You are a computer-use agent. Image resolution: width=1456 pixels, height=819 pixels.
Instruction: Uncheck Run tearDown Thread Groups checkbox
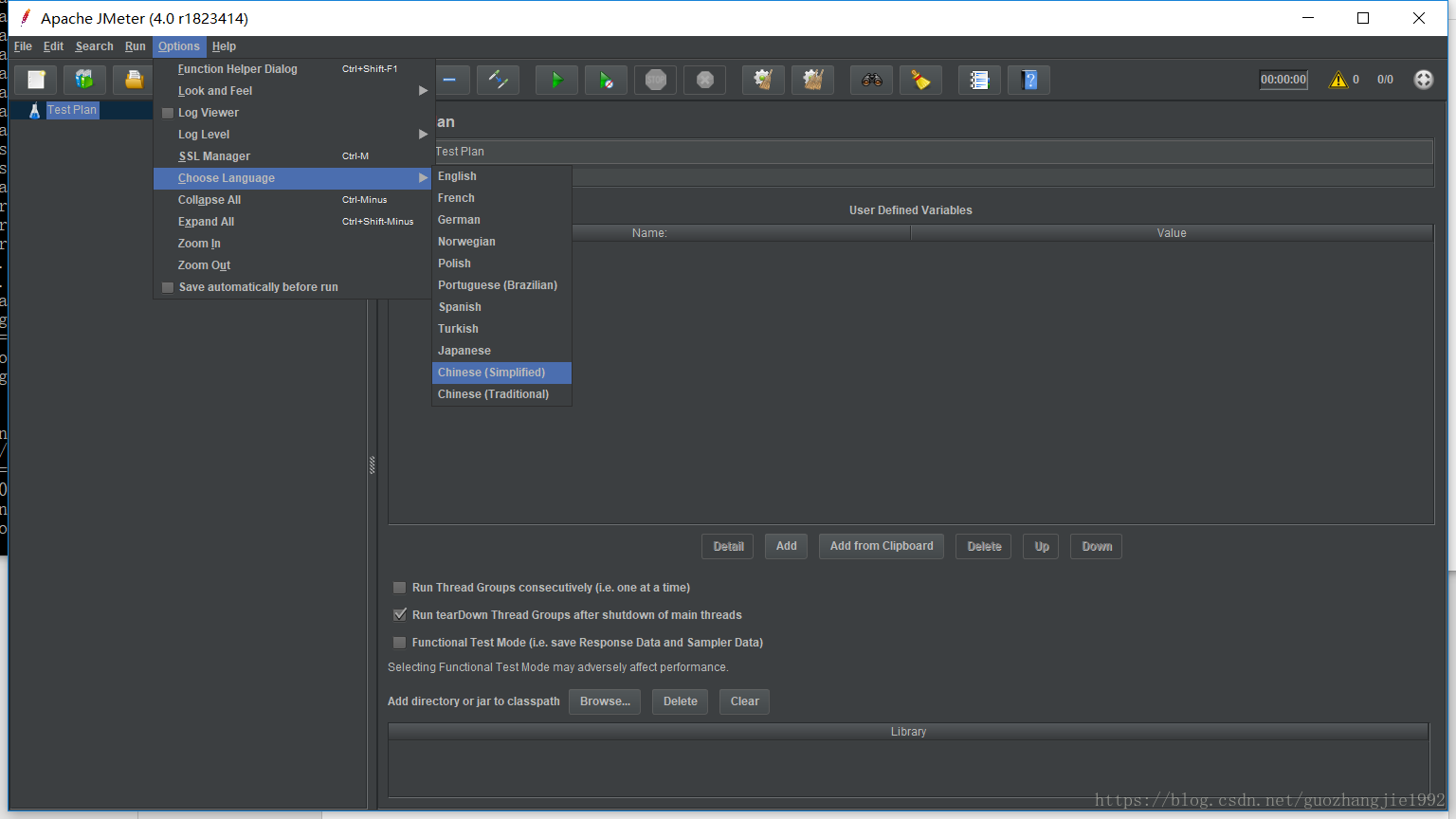point(399,615)
